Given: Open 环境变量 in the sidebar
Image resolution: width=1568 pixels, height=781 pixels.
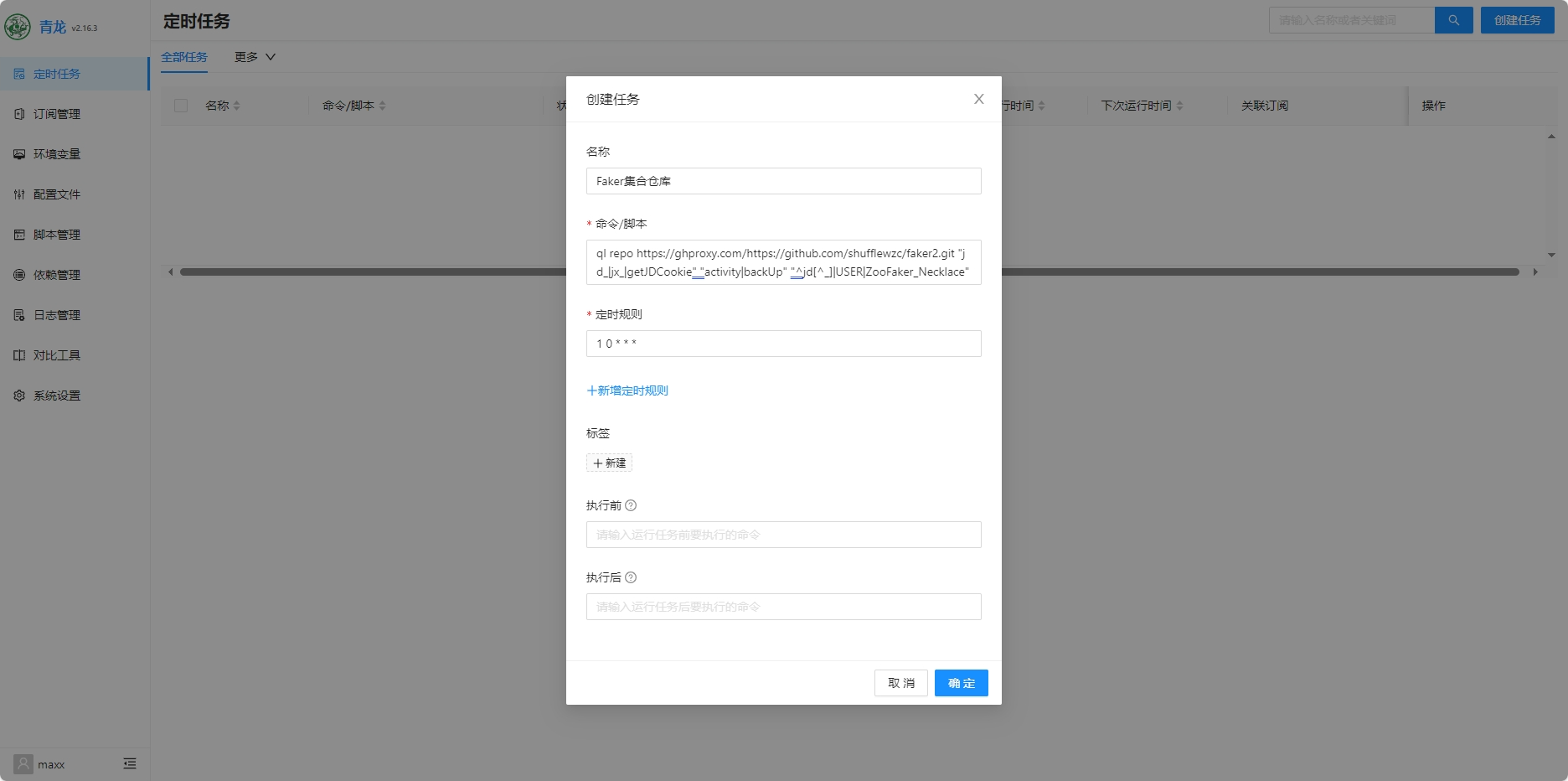Looking at the screenshot, I should coord(75,154).
